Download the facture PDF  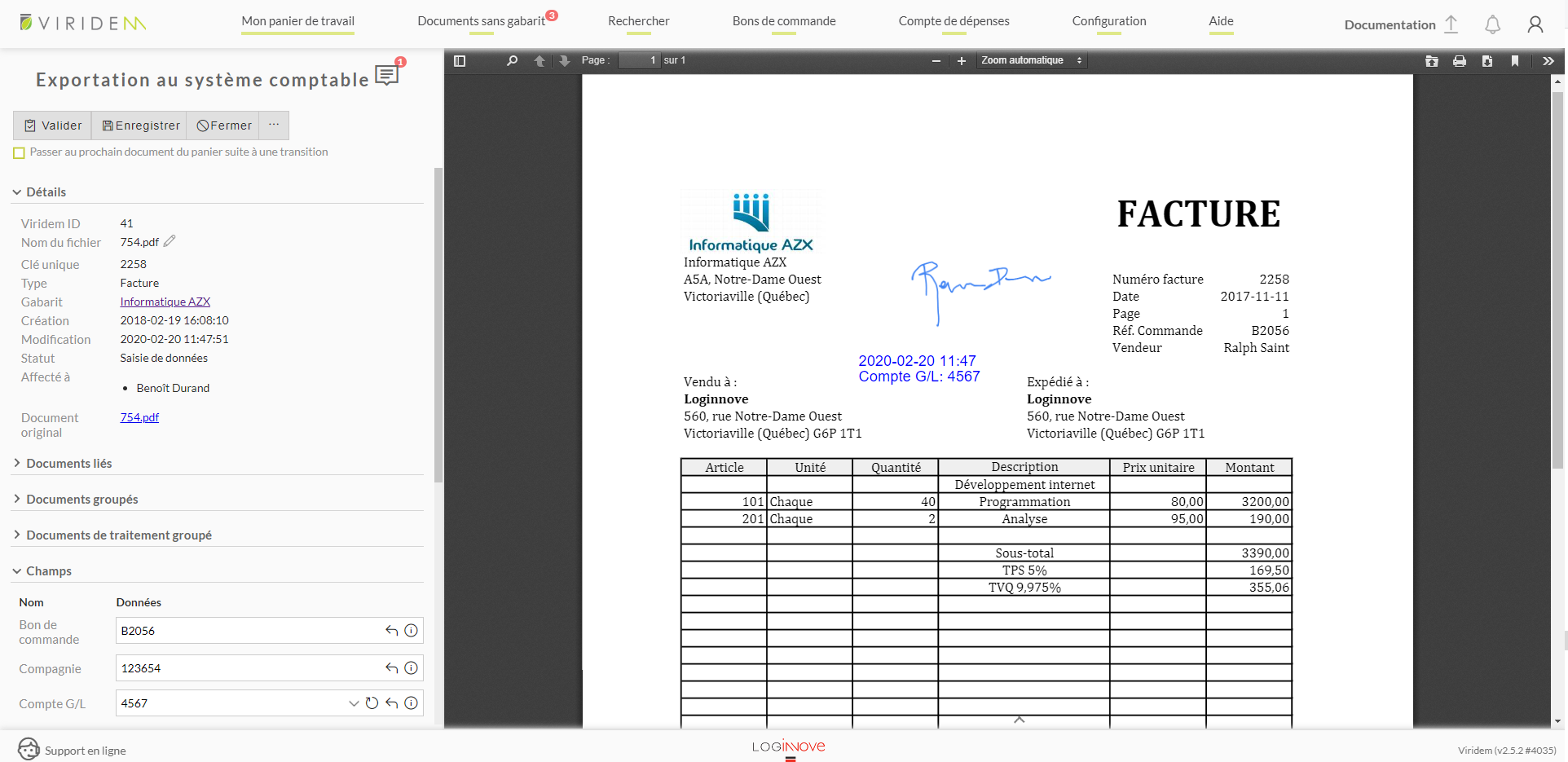[x=1487, y=60]
